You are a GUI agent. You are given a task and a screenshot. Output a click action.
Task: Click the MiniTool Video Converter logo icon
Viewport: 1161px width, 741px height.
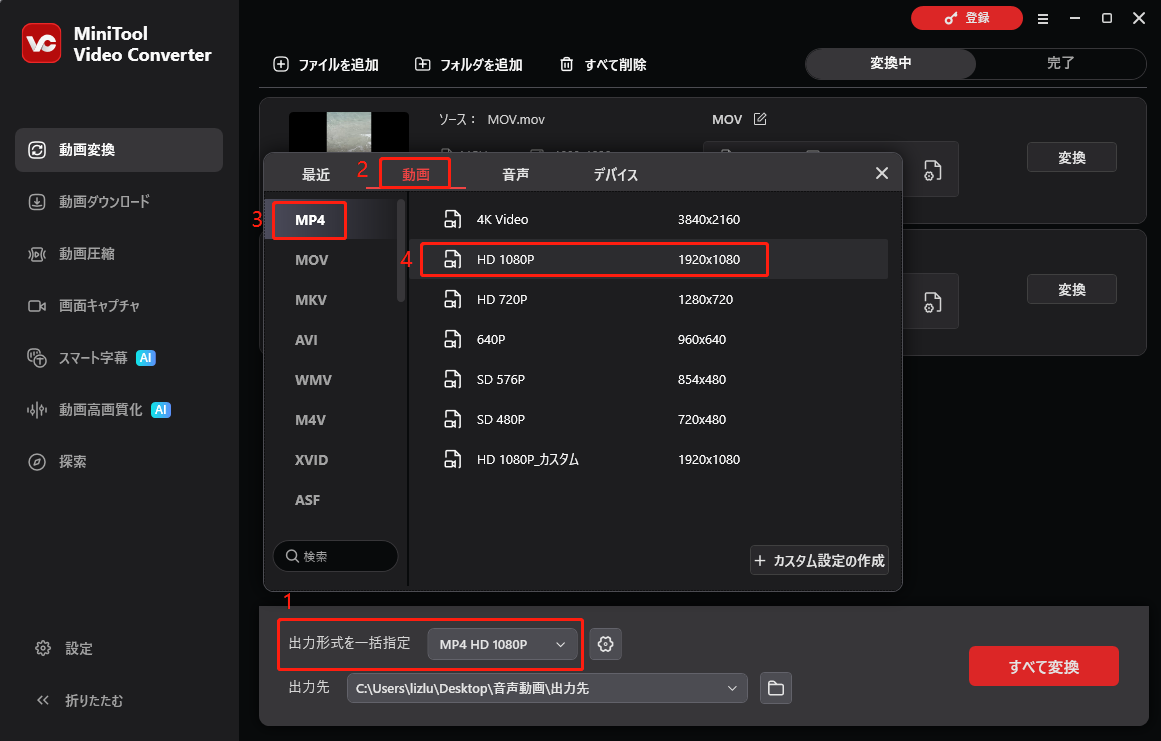click(41, 44)
